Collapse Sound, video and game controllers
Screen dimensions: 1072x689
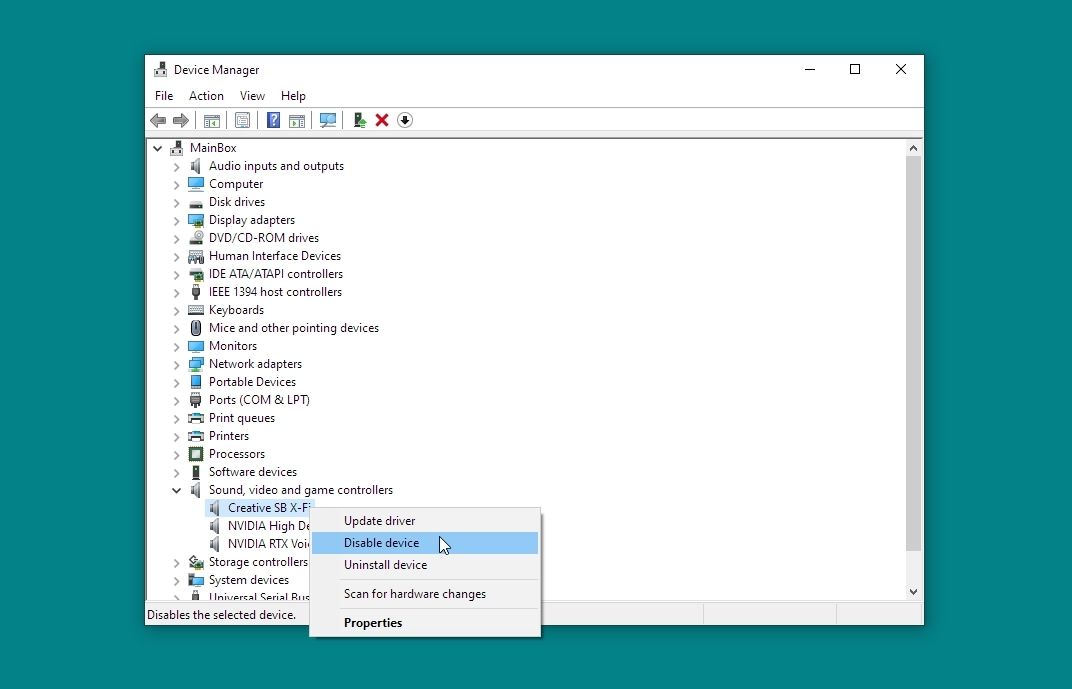coord(177,490)
